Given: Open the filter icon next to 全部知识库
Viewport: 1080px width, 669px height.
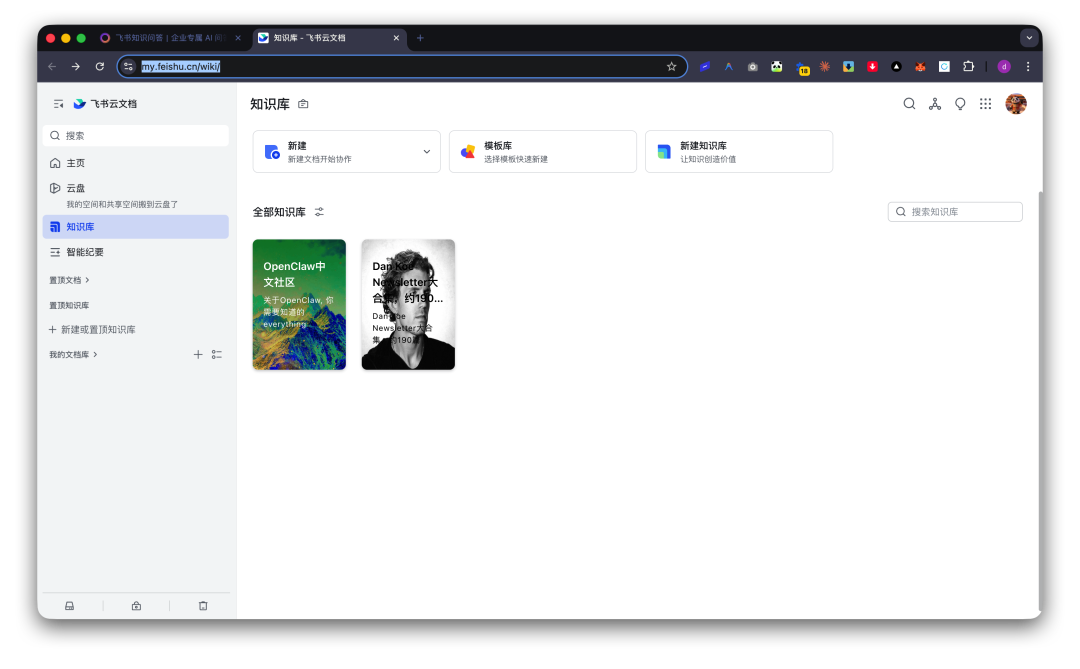Looking at the screenshot, I should [319, 212].
